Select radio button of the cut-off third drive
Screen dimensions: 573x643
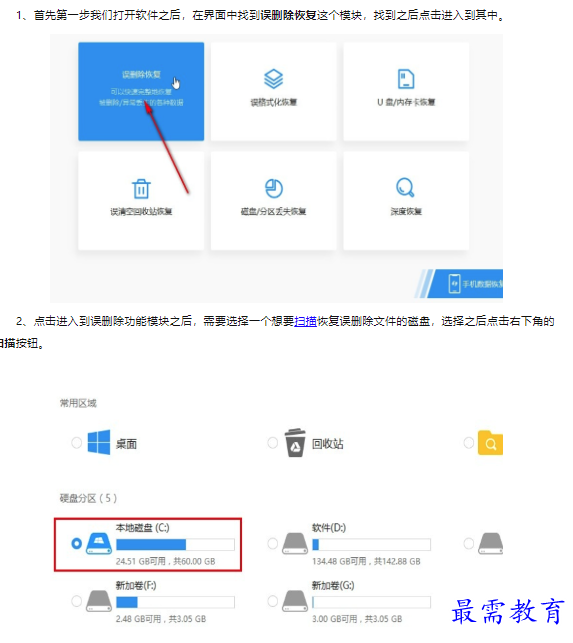click(469, 543)
